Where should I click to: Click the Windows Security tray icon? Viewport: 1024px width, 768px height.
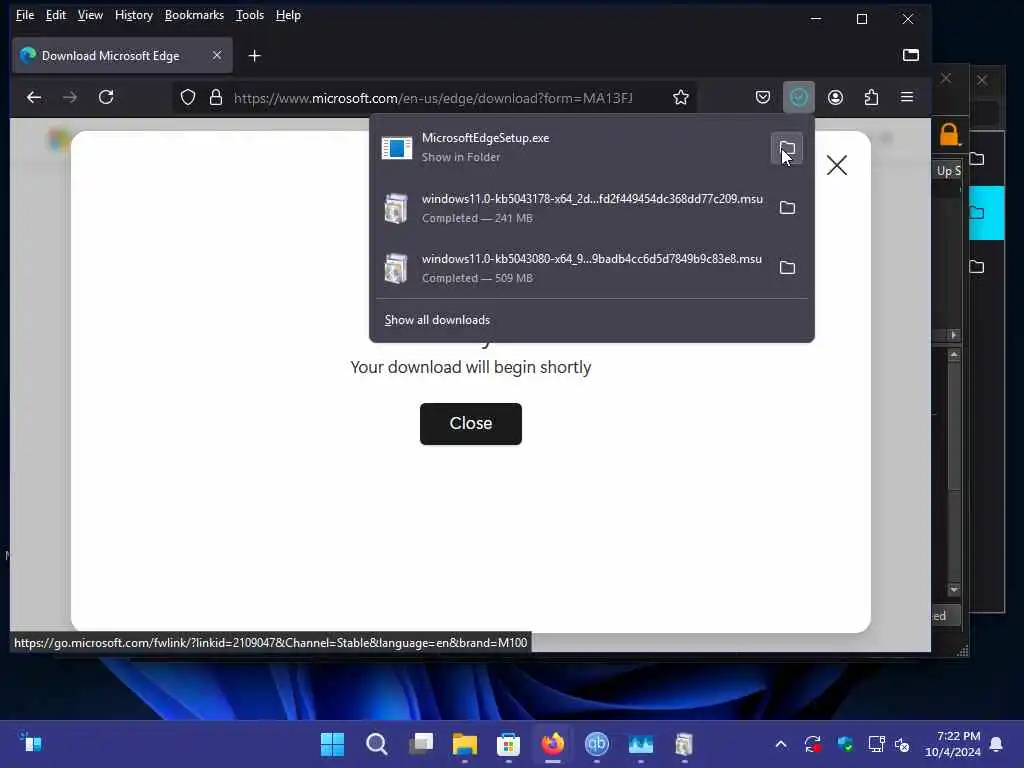coord(845,744)
